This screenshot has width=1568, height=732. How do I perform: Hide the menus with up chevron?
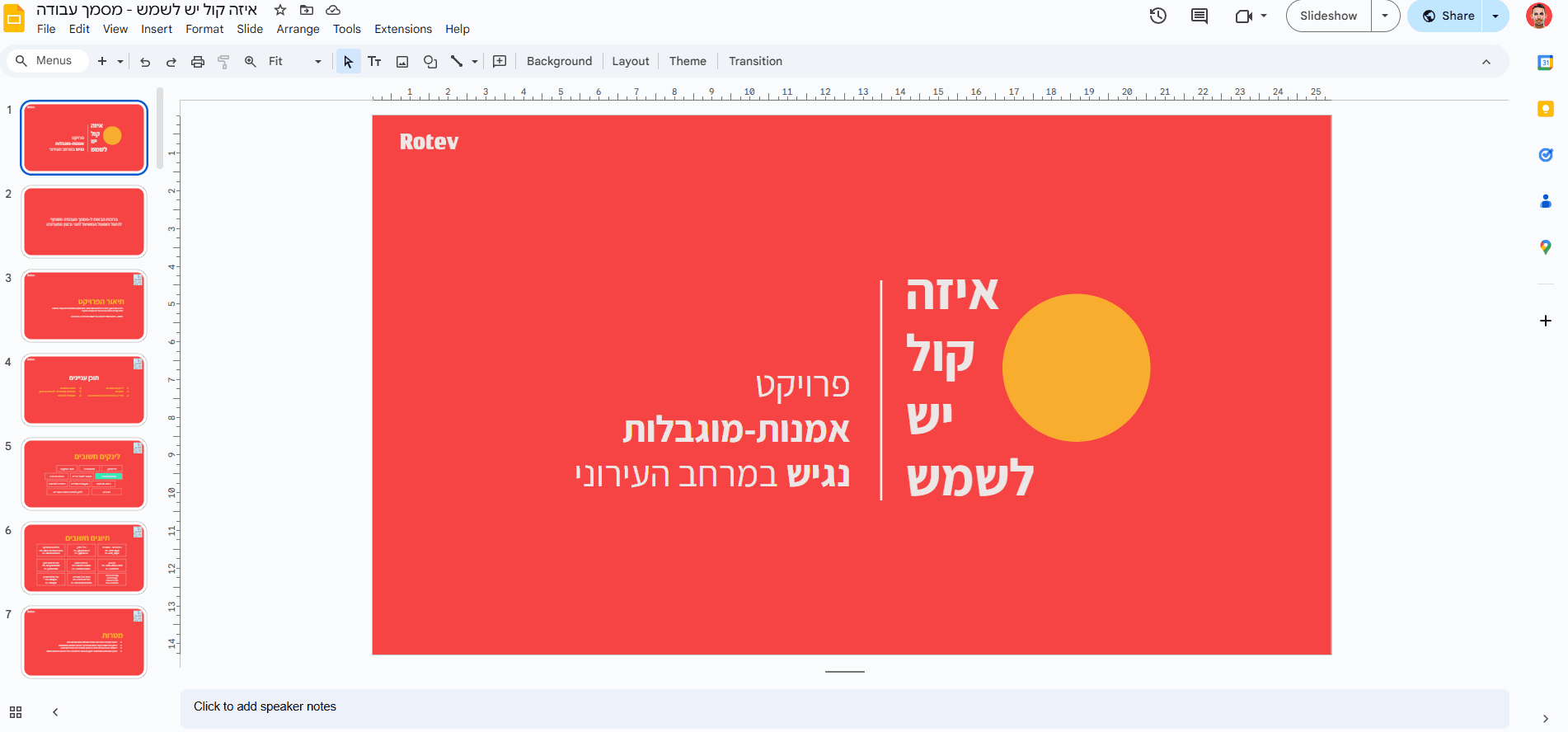pyautogui.click(x=1486, y=62)
